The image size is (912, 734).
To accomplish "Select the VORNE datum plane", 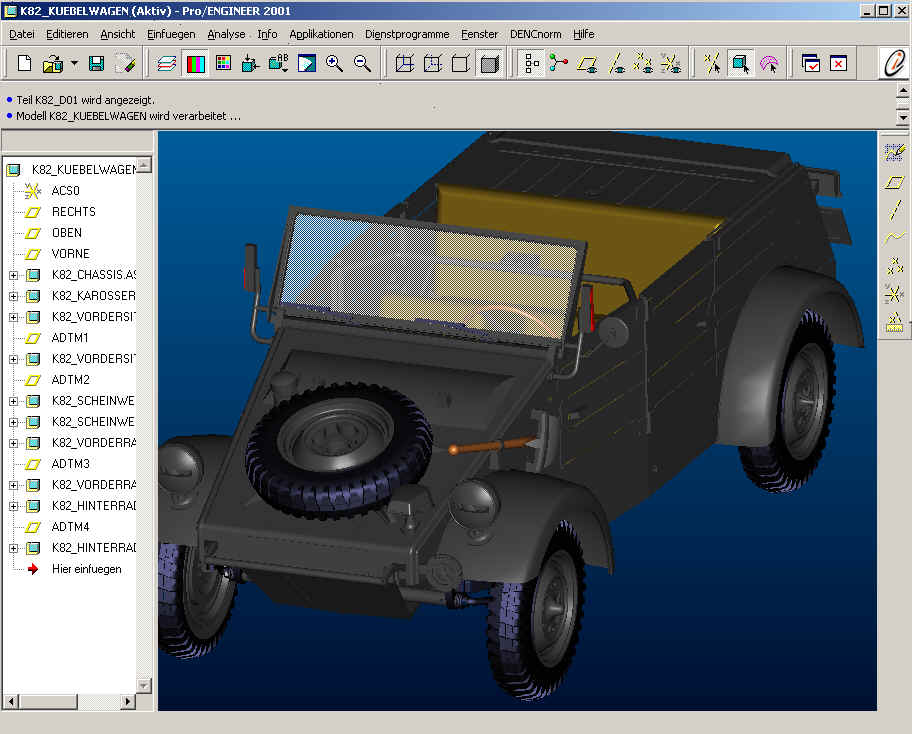I will coord(70,254).
